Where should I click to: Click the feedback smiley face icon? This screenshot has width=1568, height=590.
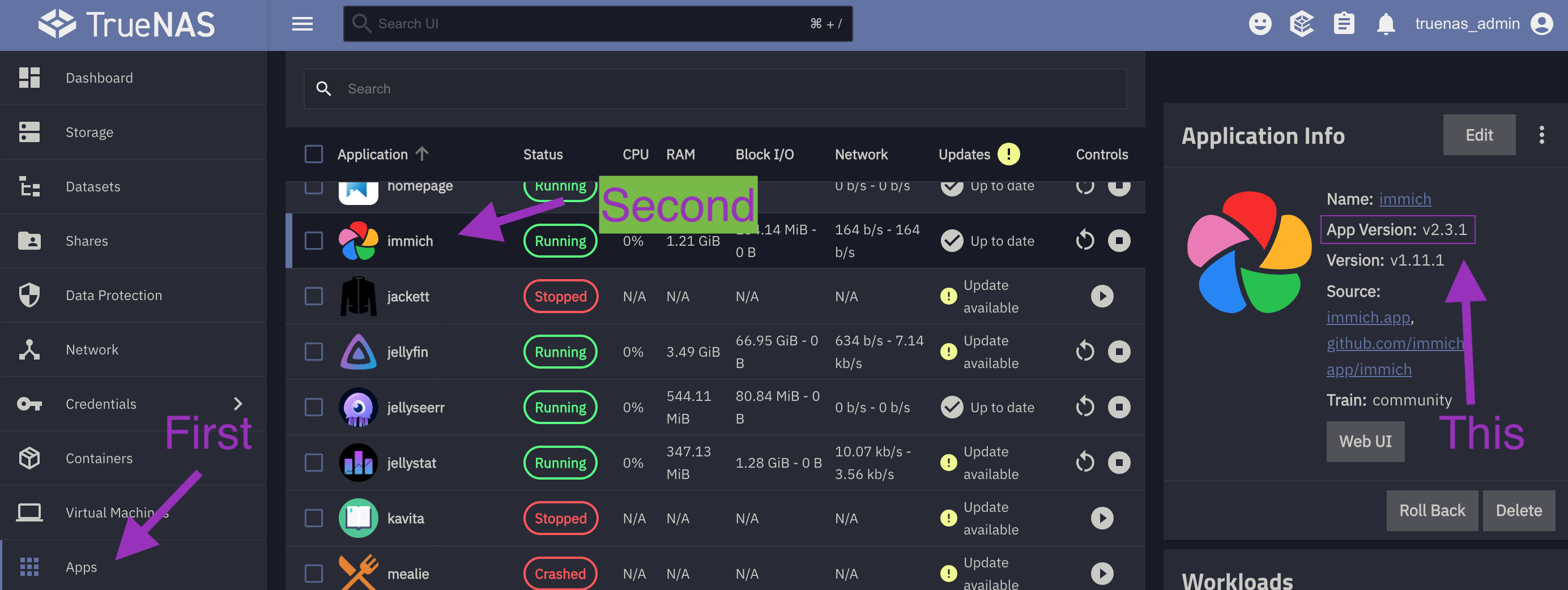click(1259, 24)
